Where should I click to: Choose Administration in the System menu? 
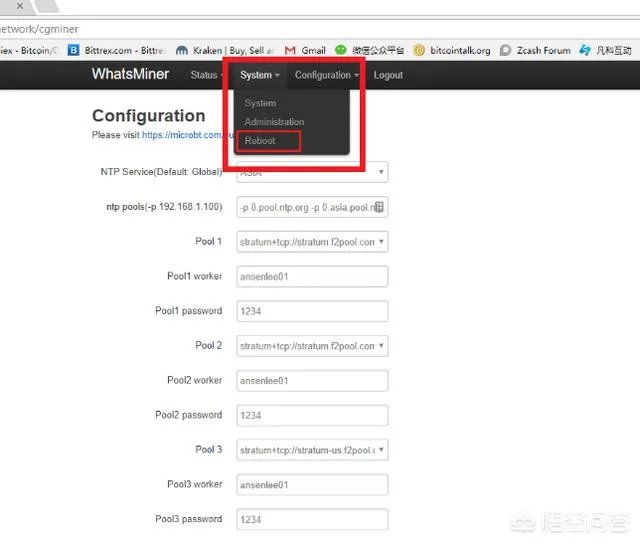(x=274, y=122)
